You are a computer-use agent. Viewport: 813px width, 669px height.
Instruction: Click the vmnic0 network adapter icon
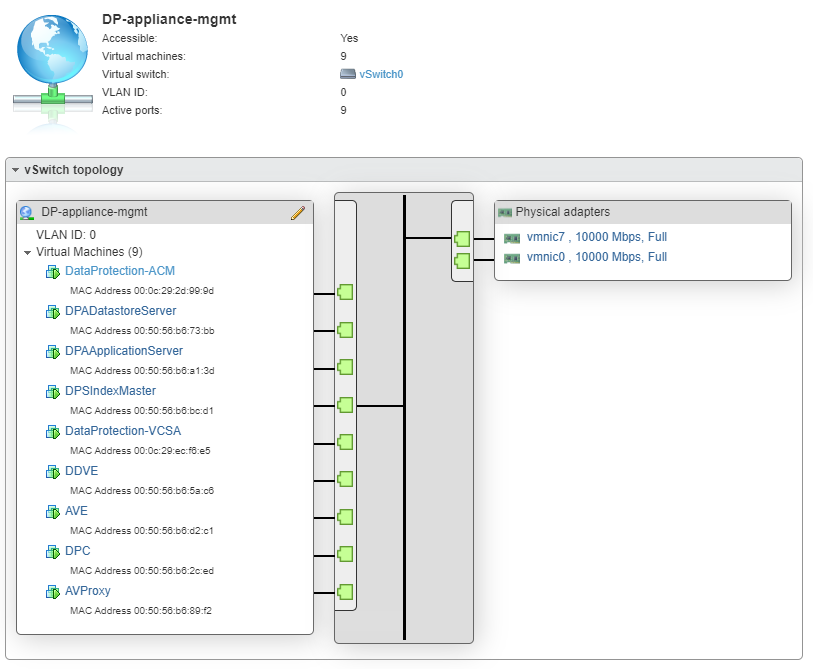coord(512,258)
